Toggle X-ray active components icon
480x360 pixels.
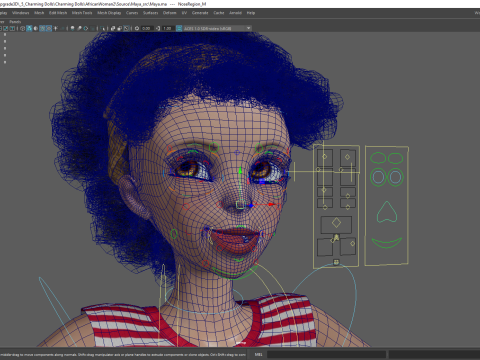click(x=120, y=28)
